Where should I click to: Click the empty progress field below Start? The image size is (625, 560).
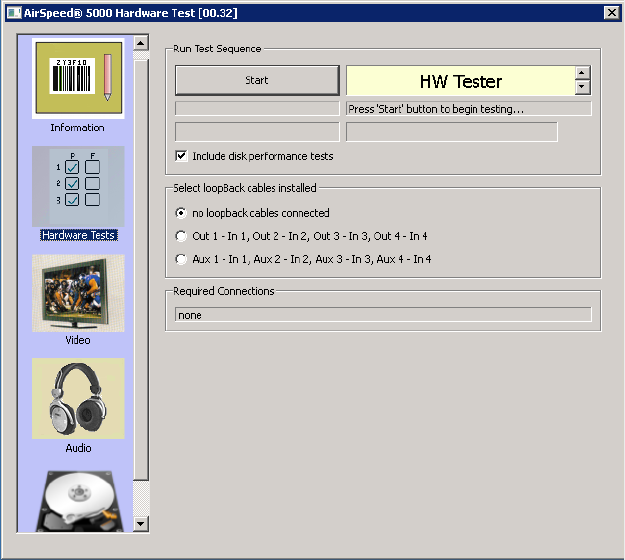tap(257, 108)
